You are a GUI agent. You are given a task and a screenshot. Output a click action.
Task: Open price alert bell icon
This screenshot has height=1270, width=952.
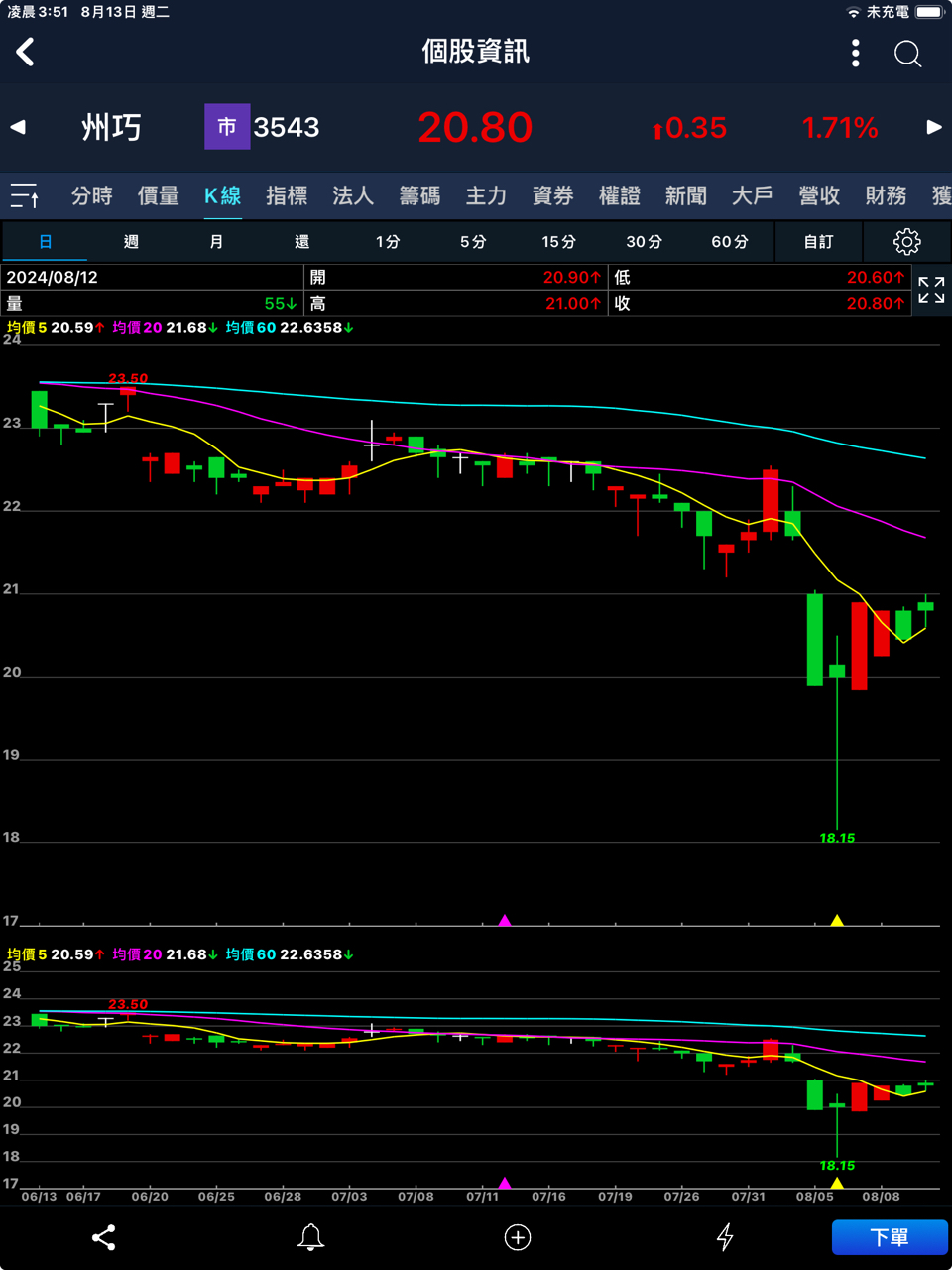(x=310, y=1237)
